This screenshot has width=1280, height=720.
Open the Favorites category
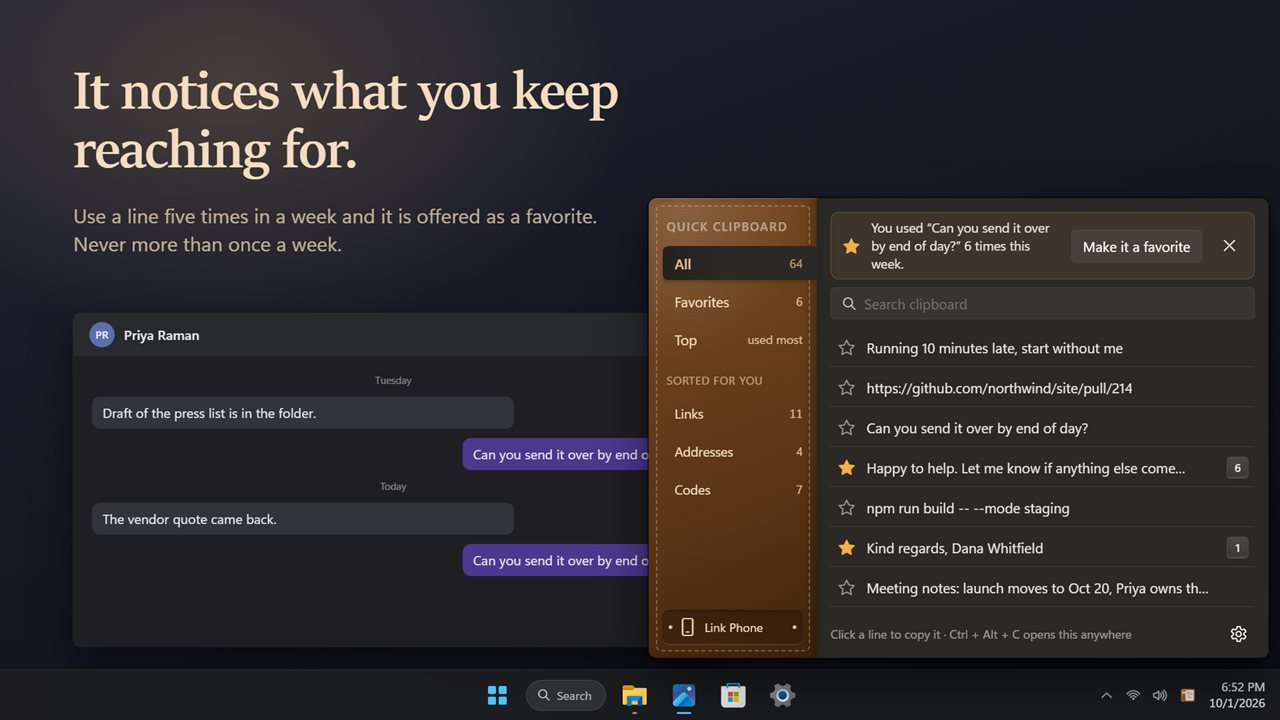tap(738, 302)
